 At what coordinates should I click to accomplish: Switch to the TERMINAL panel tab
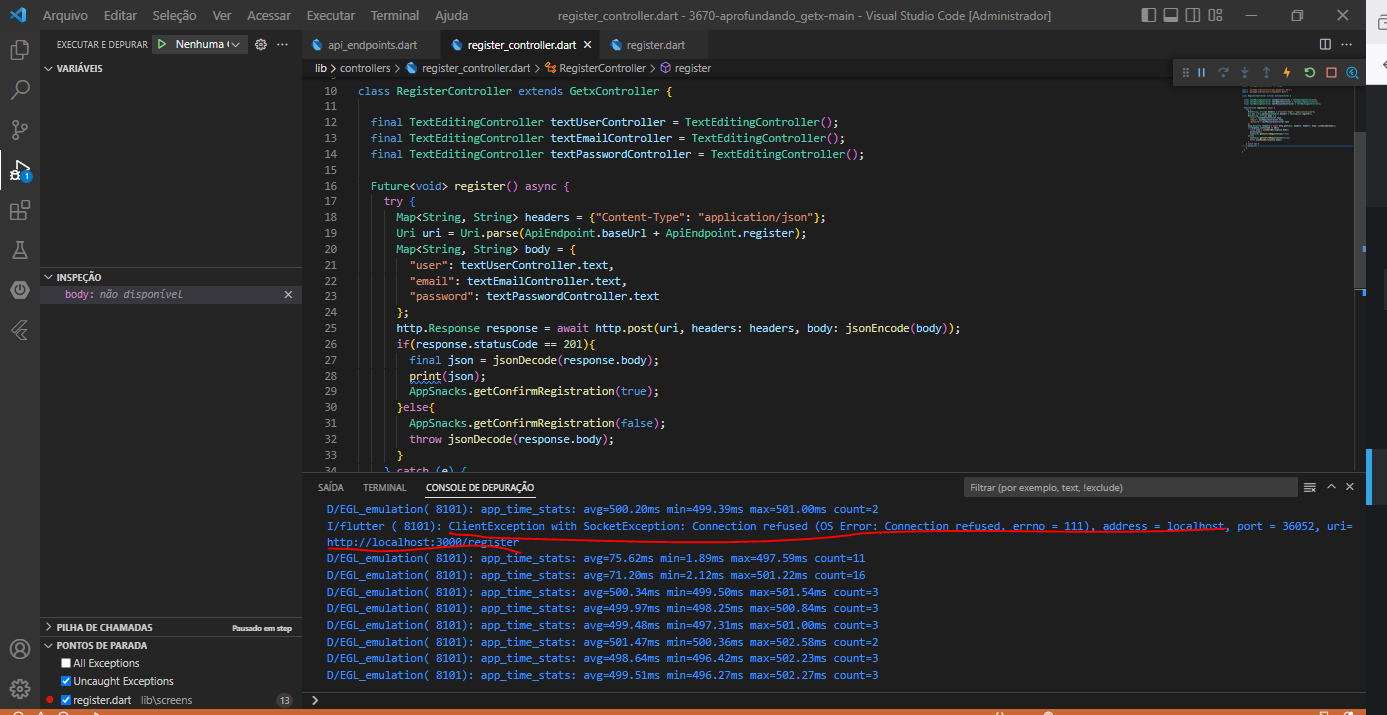tap(384, 487)
